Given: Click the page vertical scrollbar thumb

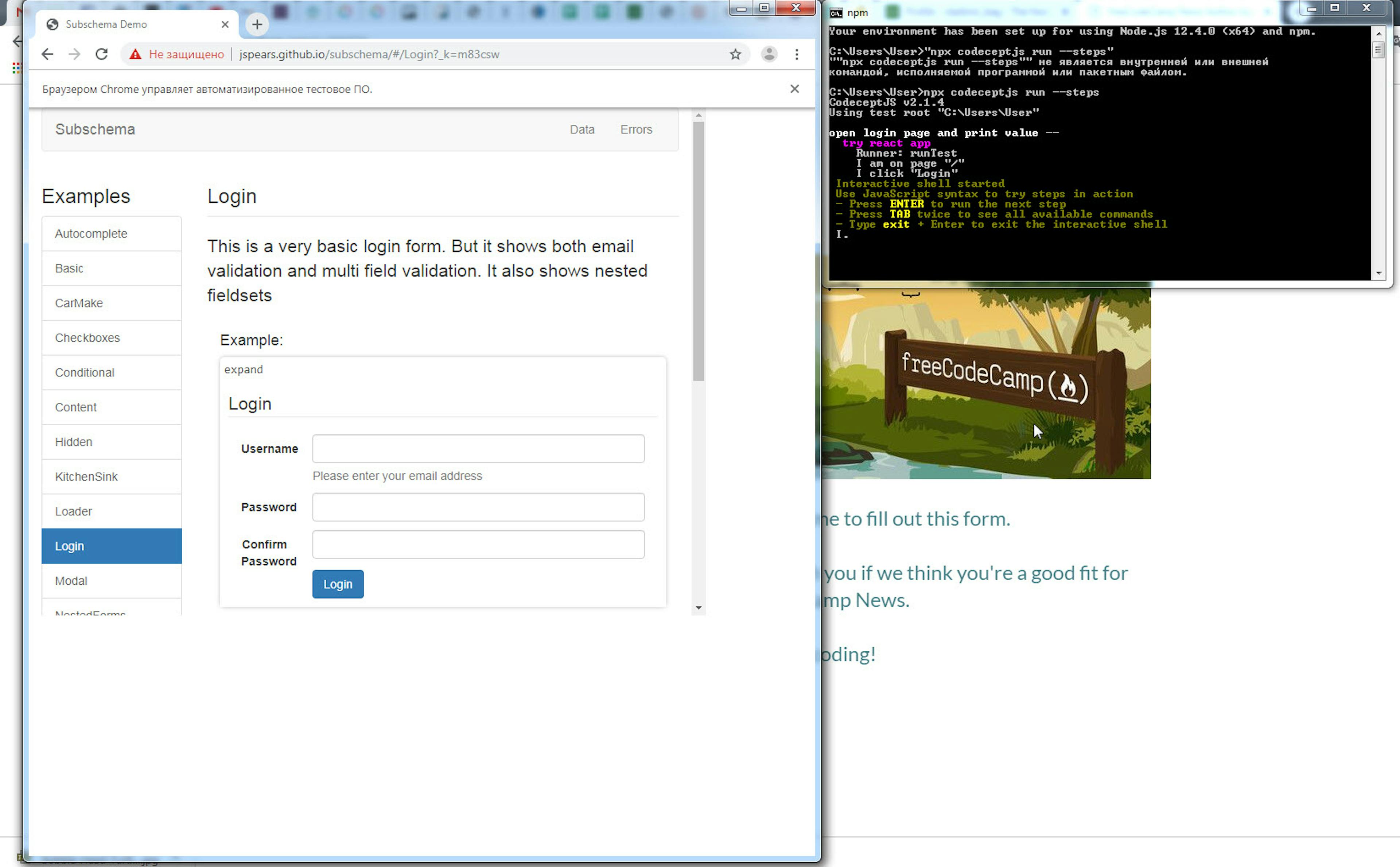Looking at the screenshot, I should (698, 251).
